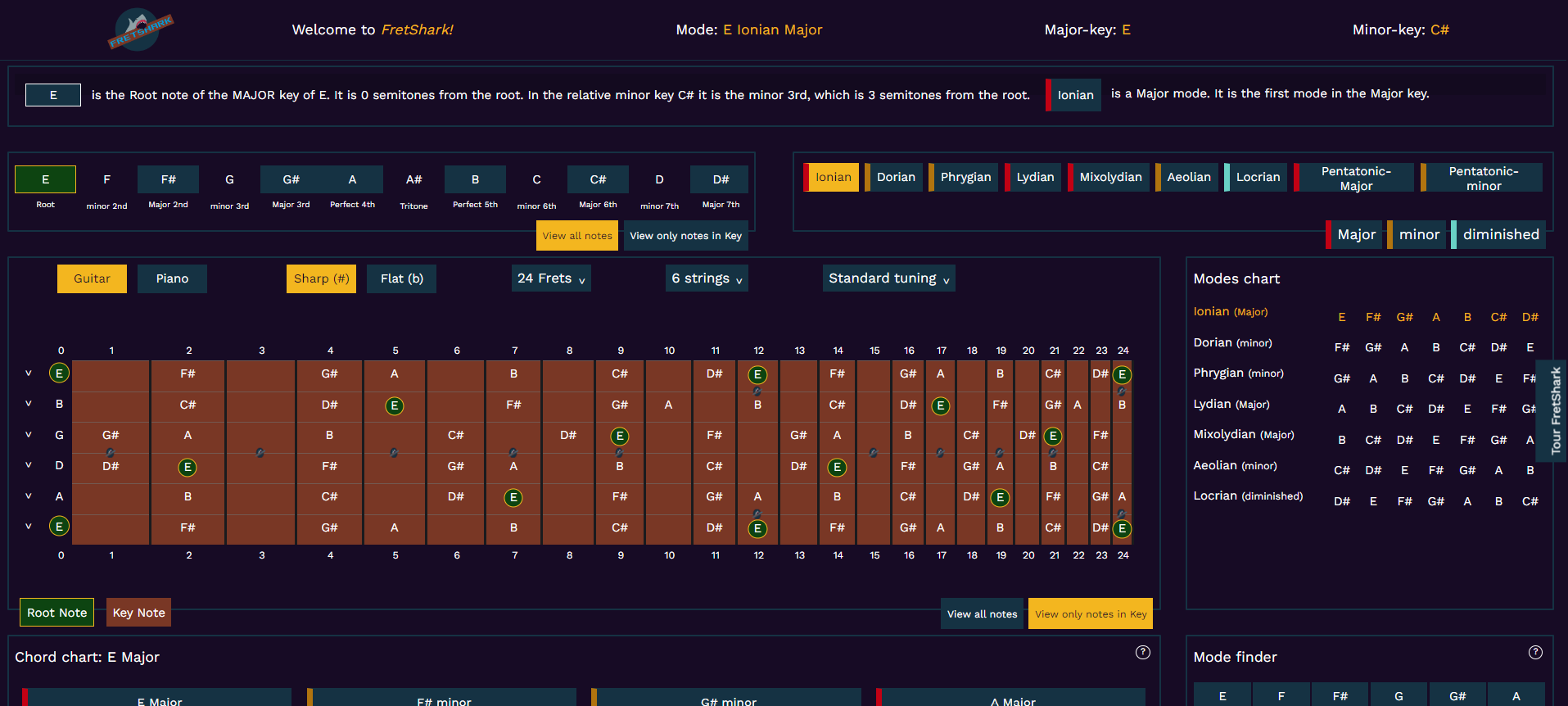The height and width of the screenshot is (706, 1568).
Task: Click open low E string root marker
Action: (59, 527)
